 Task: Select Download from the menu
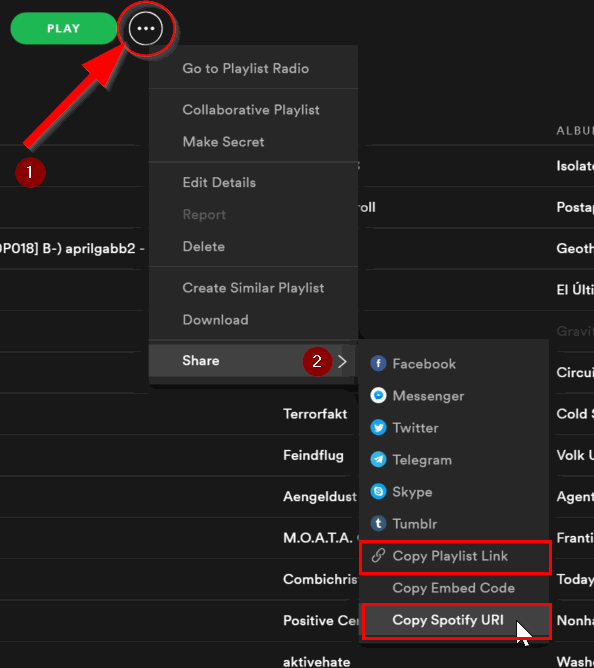click(215, 320)
